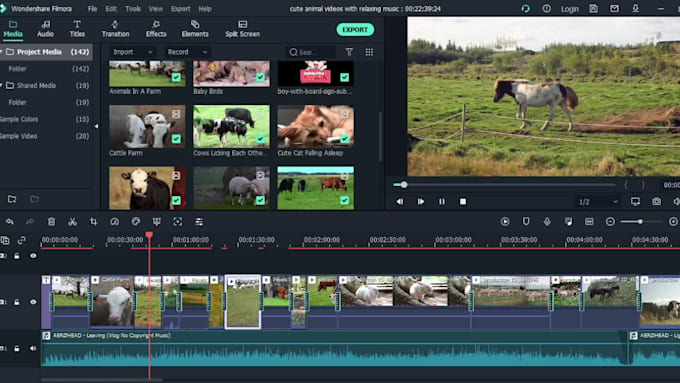
Task: Mute the audio track
Action: [33, 348]
